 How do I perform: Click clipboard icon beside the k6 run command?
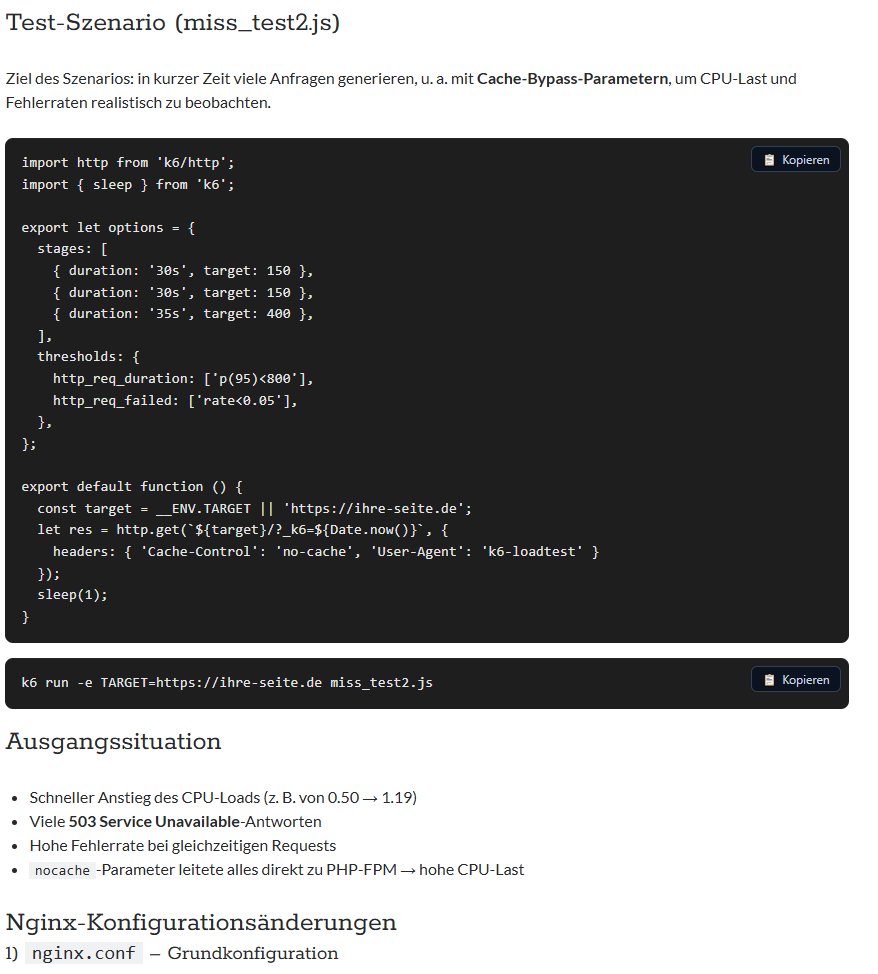coord(769,680)
